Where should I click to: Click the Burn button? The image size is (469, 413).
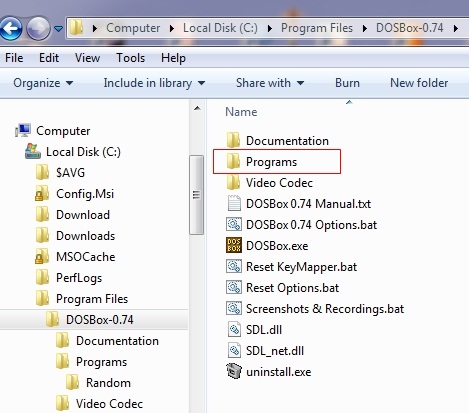pyautogui.click(x=347, y=83)
